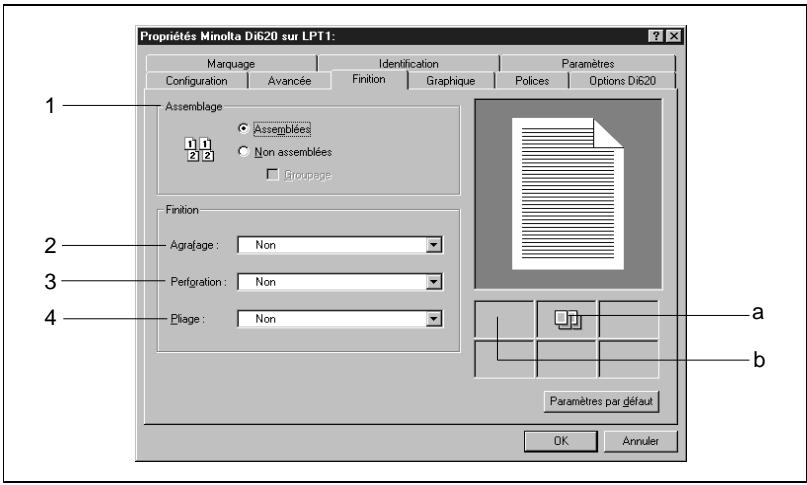The image size is (807, 485).
Task: Switch to the Avancée tab
Action: (x=289, y=81)
